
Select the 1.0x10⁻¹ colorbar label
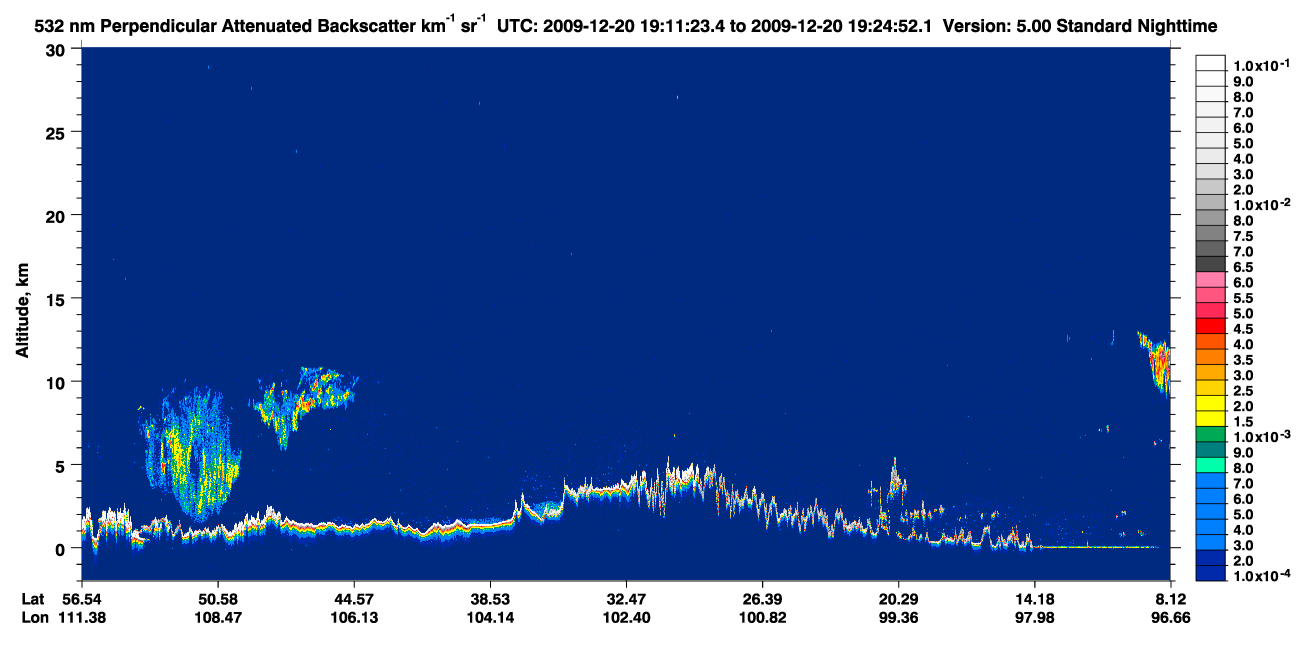click(1262, 65)
